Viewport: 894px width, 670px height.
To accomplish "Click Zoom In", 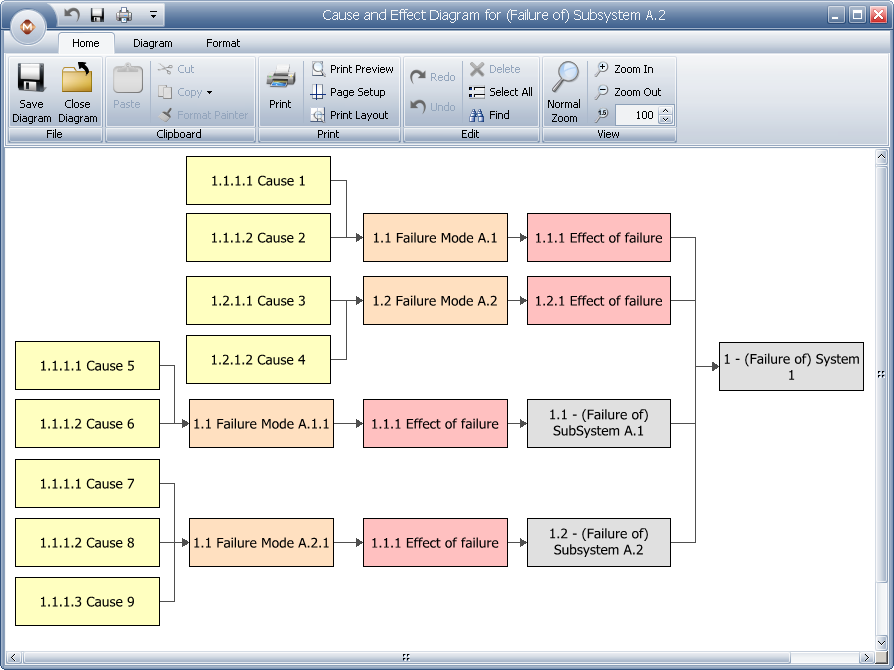I will (x=624, y=69).
